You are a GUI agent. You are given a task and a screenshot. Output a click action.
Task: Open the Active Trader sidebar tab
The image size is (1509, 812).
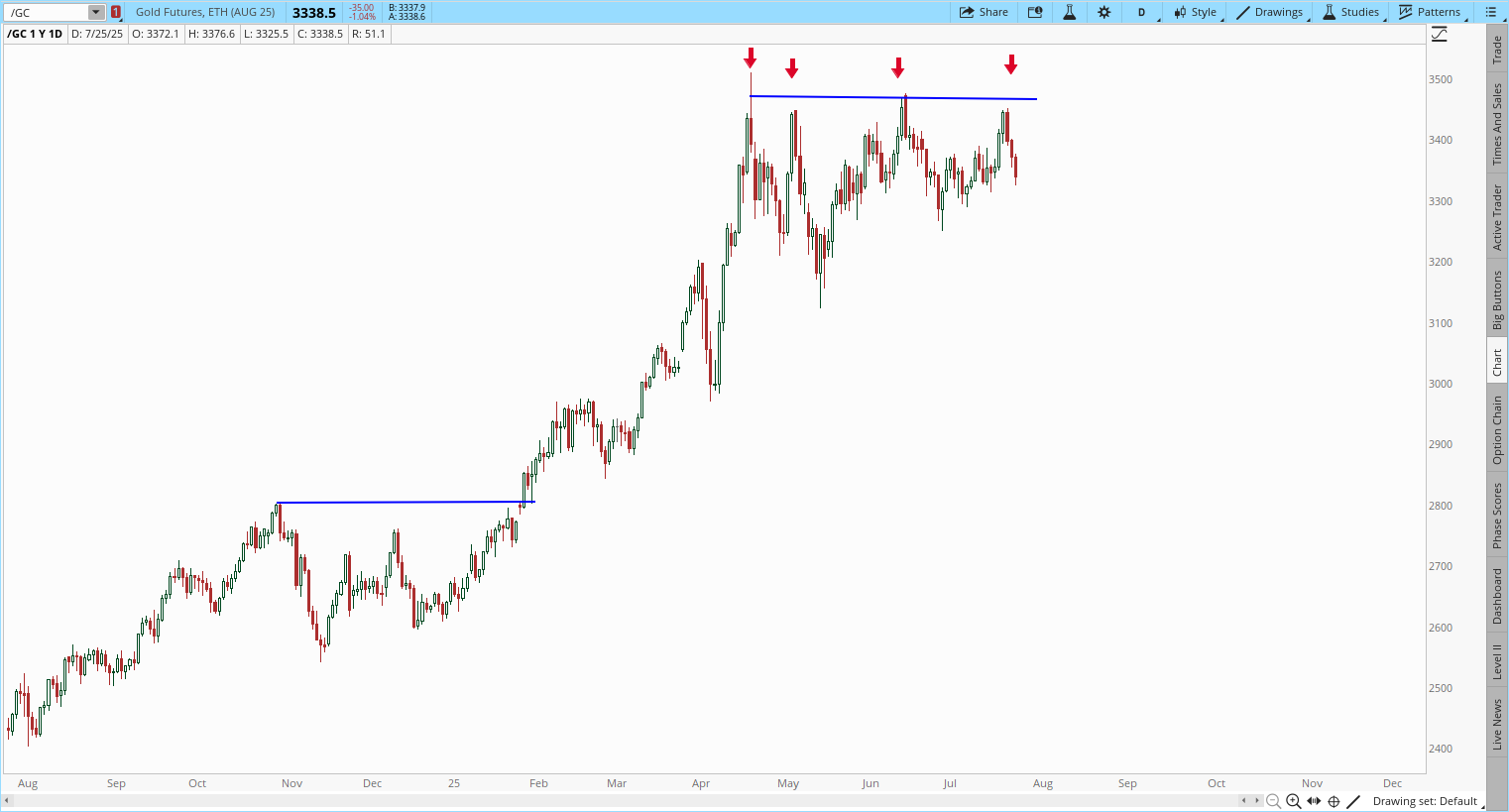[x=1497, y=217]
